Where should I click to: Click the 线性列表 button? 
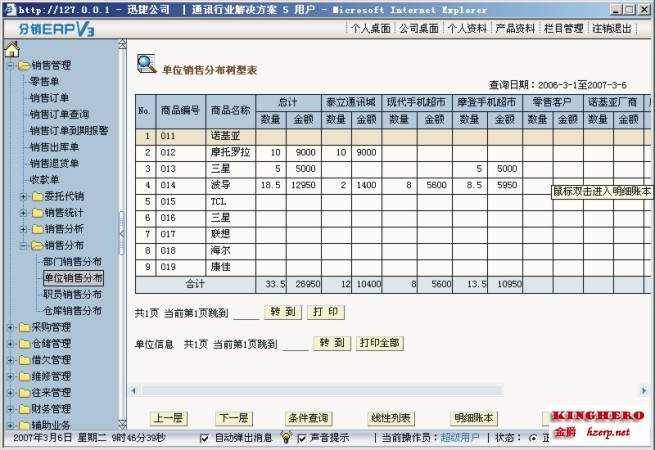coord(391,418)
